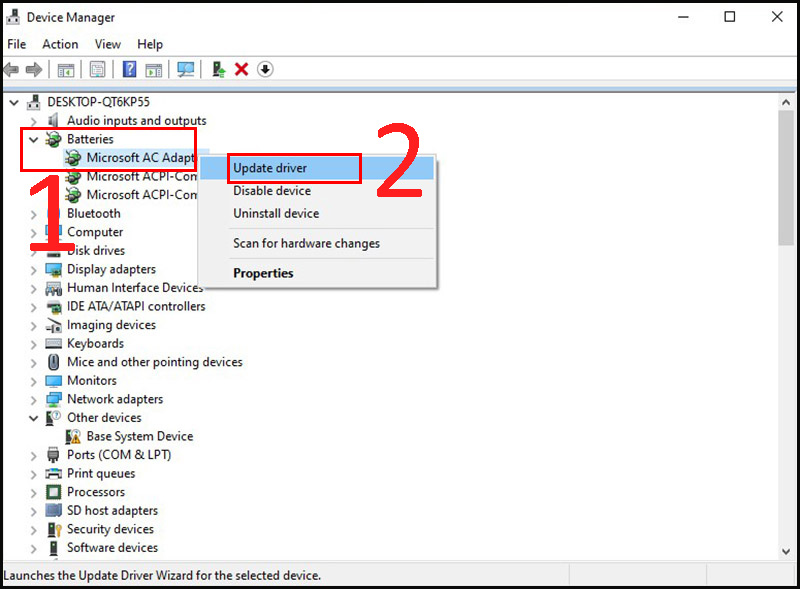This screenshot has width=800, height=589.
Task: Click the red X uninstall toolbar icon
Action: click(x=241, y=69)
